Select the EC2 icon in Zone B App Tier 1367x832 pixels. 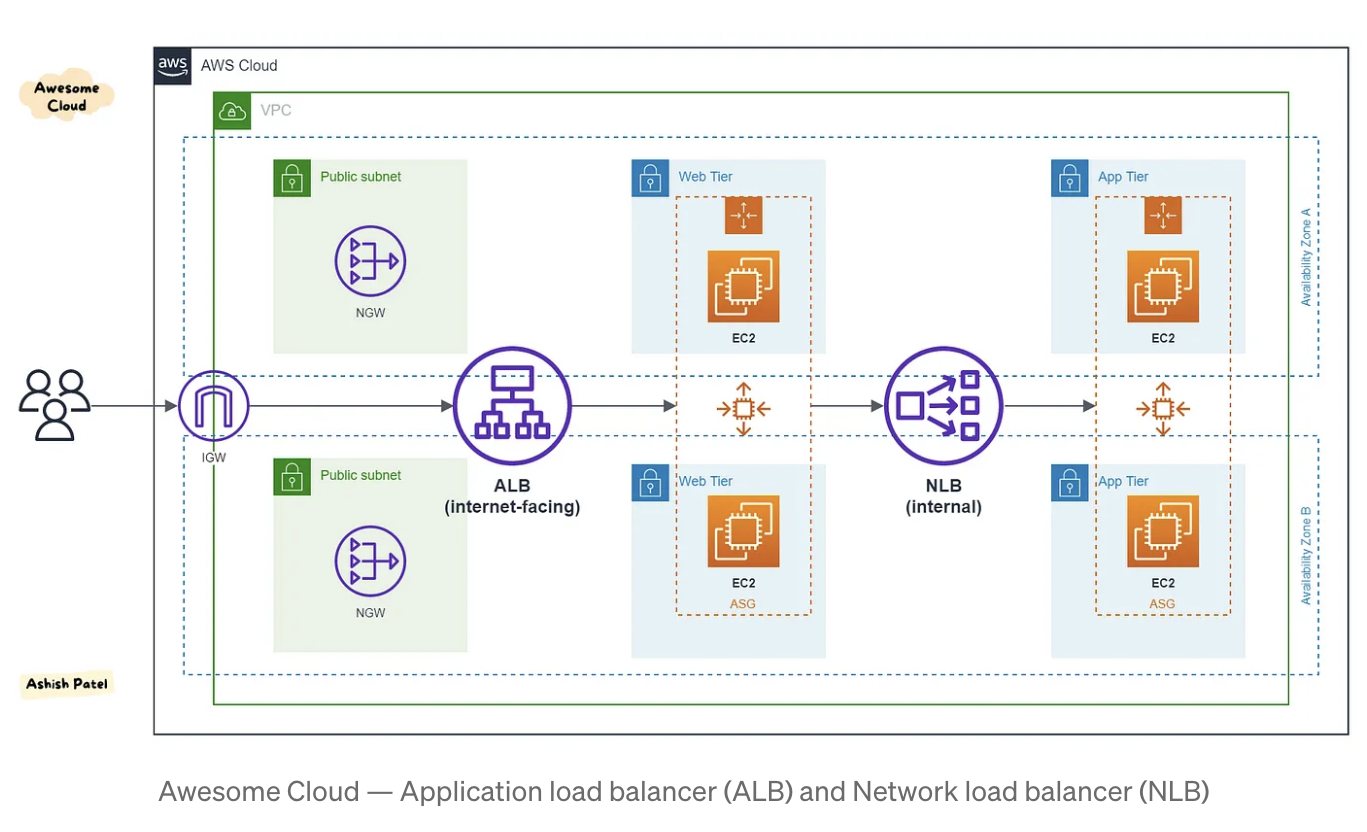(x=1163, y=531)
